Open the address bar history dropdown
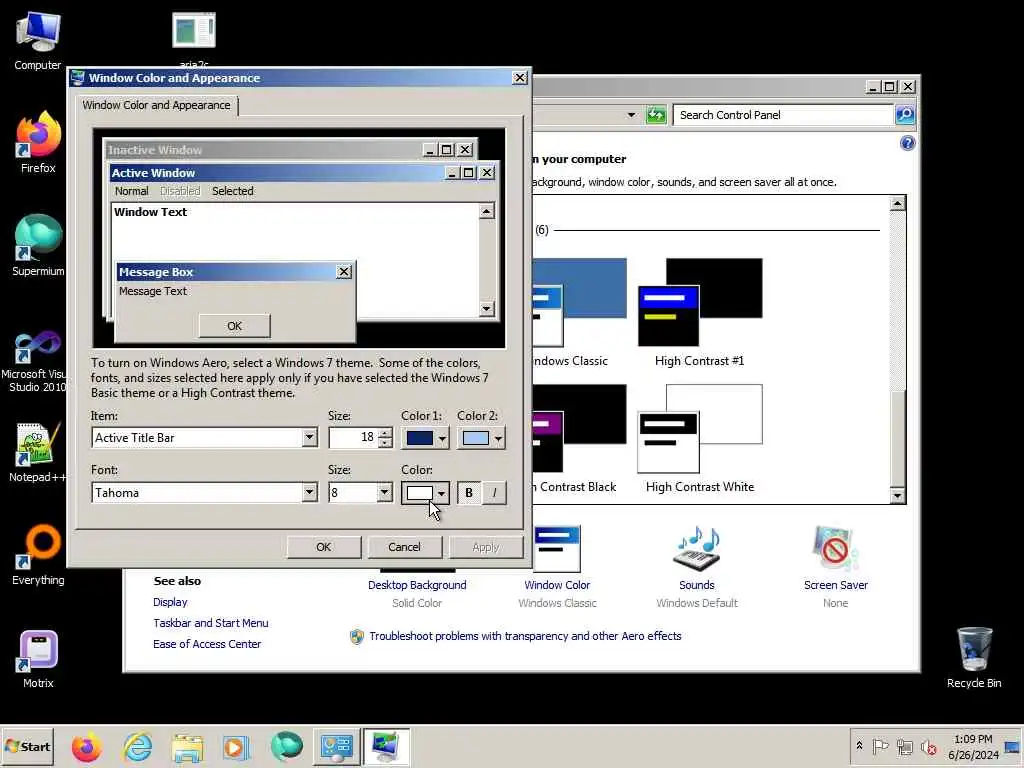This screenshot has width=1024, height=768. pyautogui.click(x=631, y=115)
